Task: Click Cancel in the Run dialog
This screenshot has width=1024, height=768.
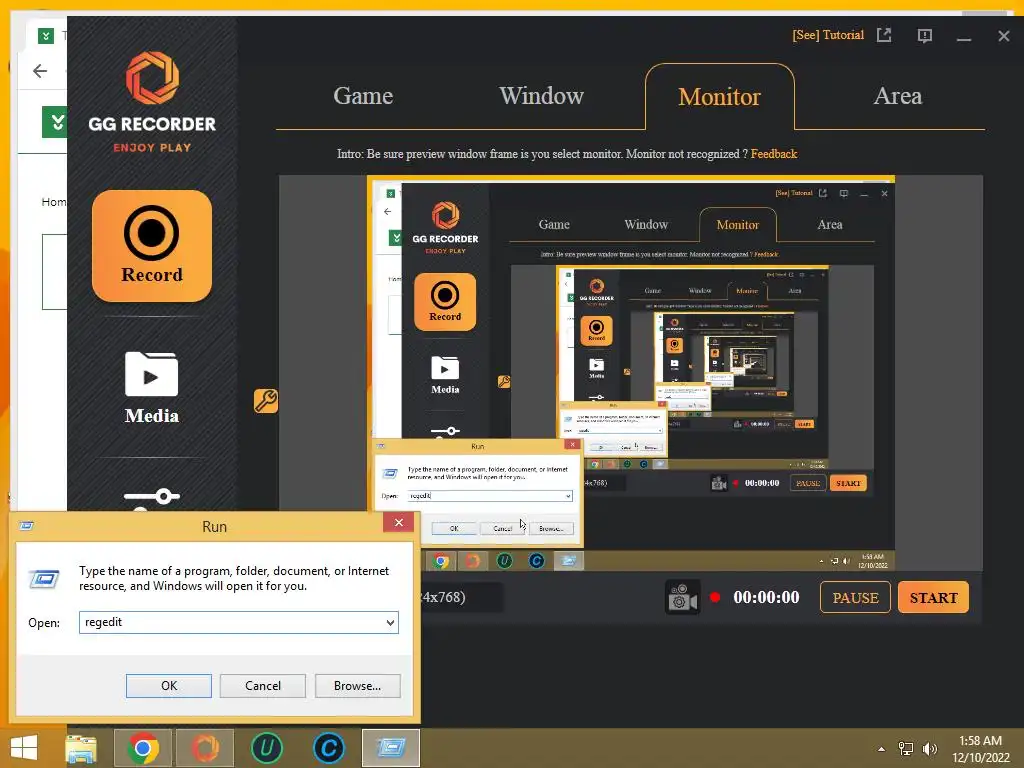Action: [x=263, y=686]
